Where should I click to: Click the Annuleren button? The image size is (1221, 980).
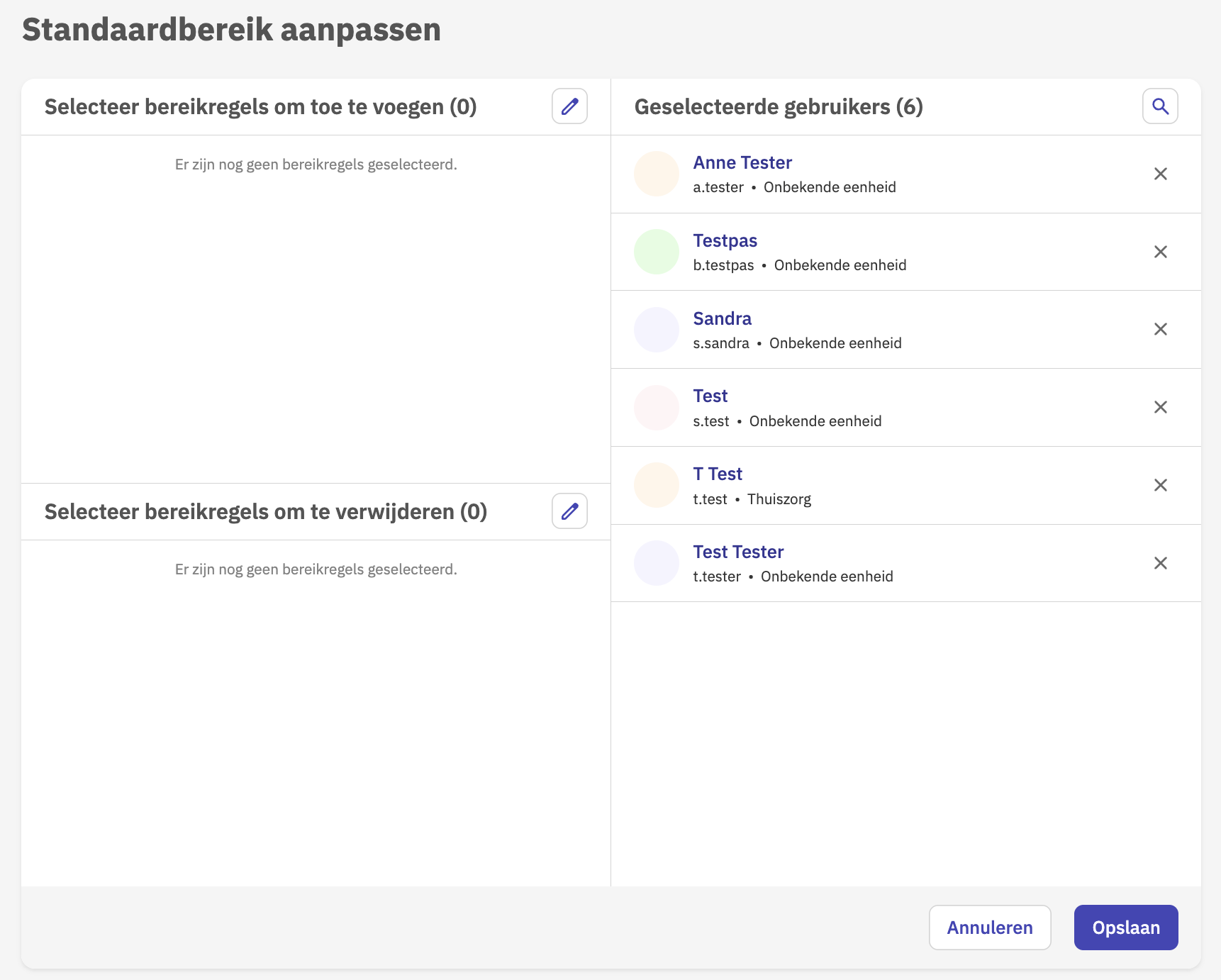point(990,928)
